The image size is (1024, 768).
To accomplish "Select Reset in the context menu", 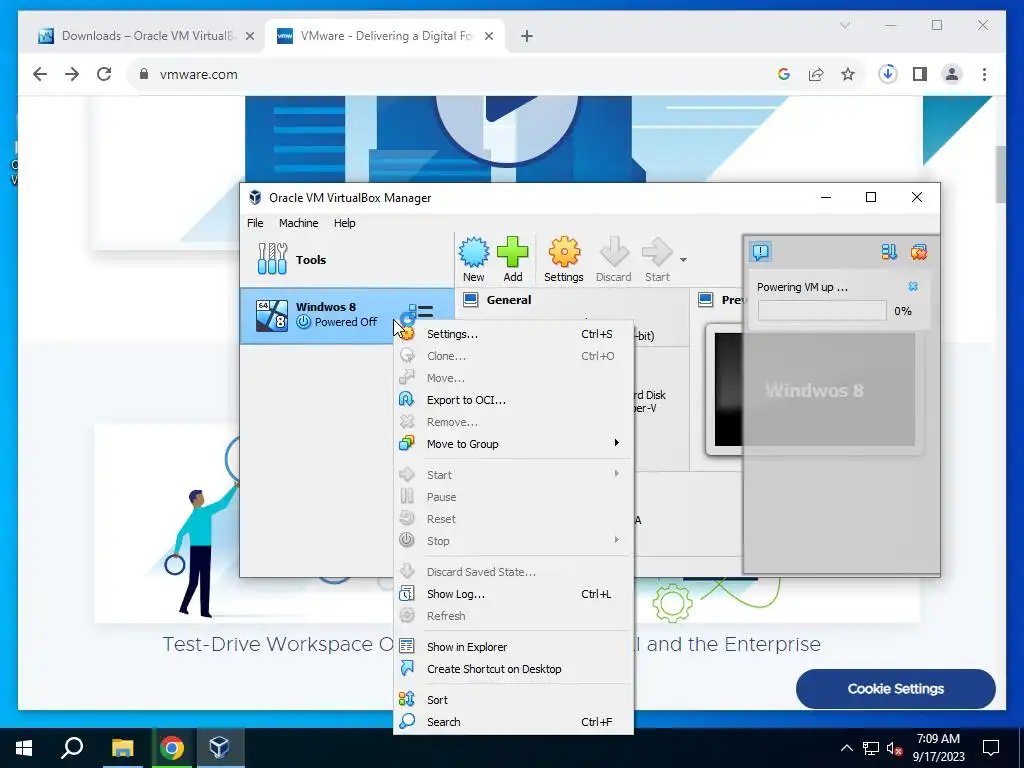I will pos(513,519).
